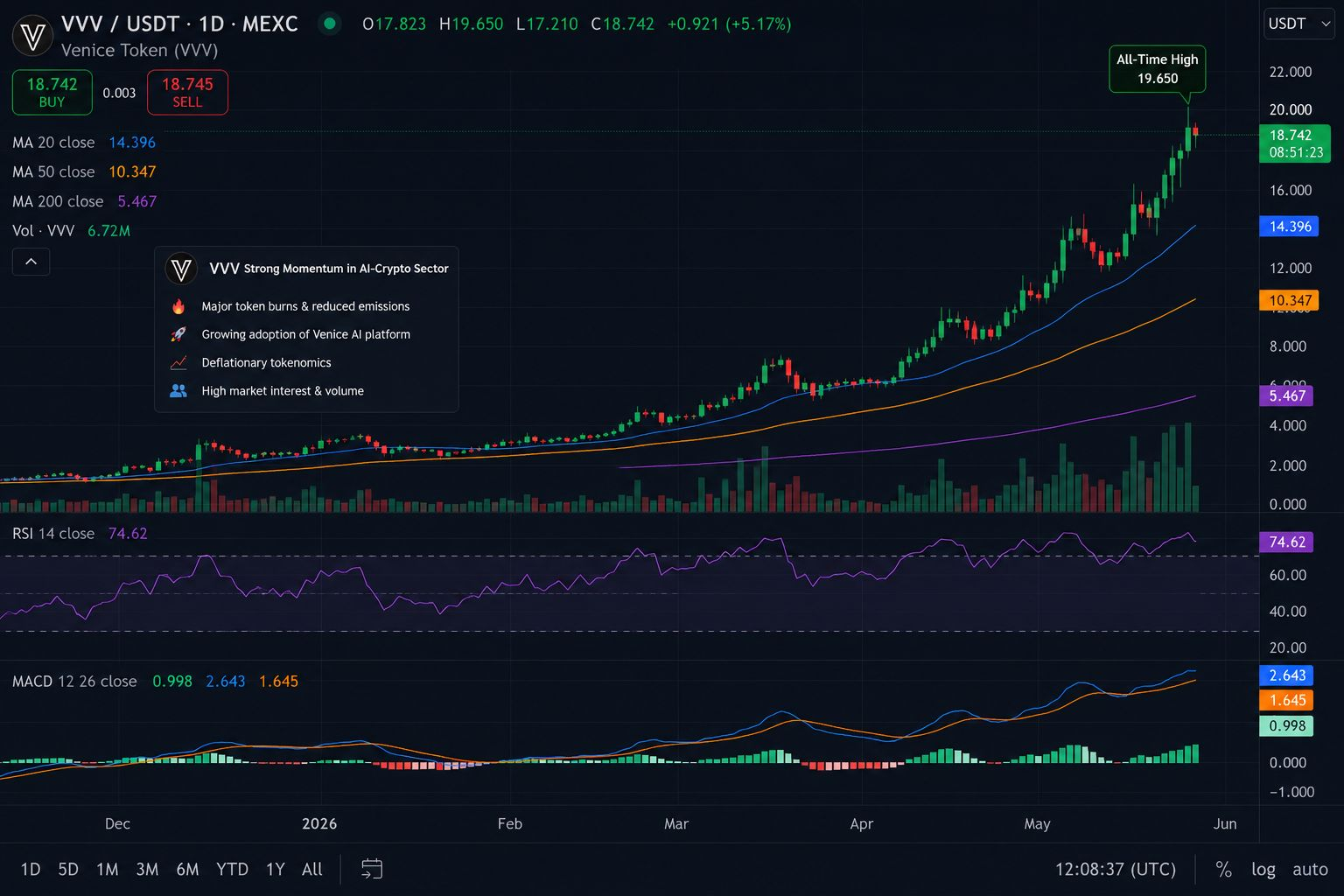
Task: Collapse the indicator legend with the chevron
Action: pos(31,262)
